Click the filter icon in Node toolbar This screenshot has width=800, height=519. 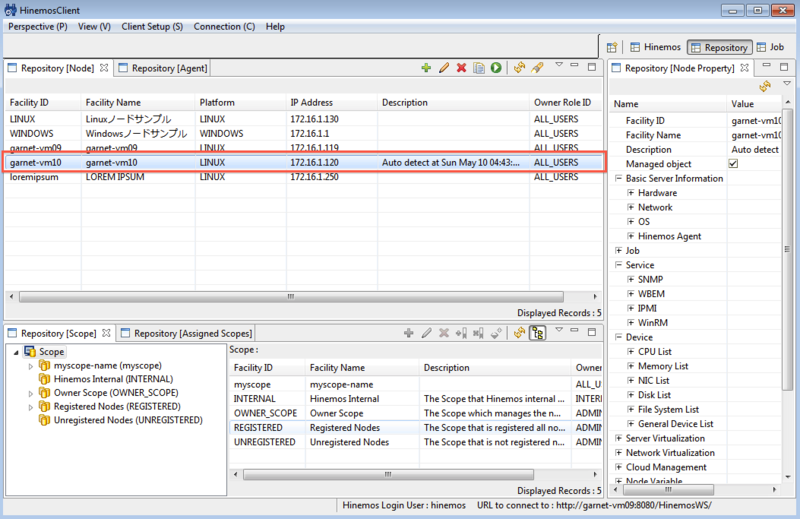(x=537, y=68)
